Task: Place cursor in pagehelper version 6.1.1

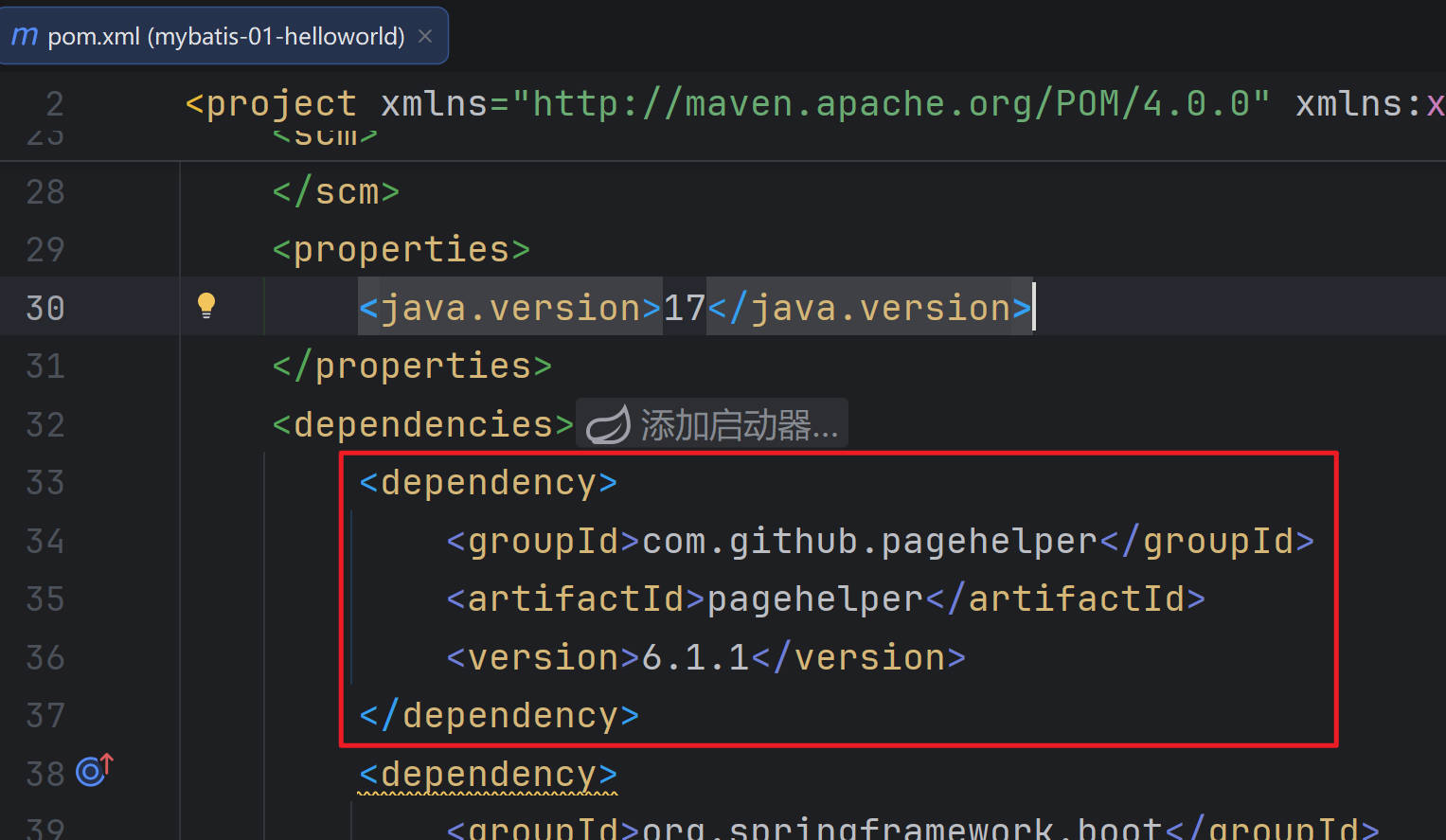Action: [695, 657]
